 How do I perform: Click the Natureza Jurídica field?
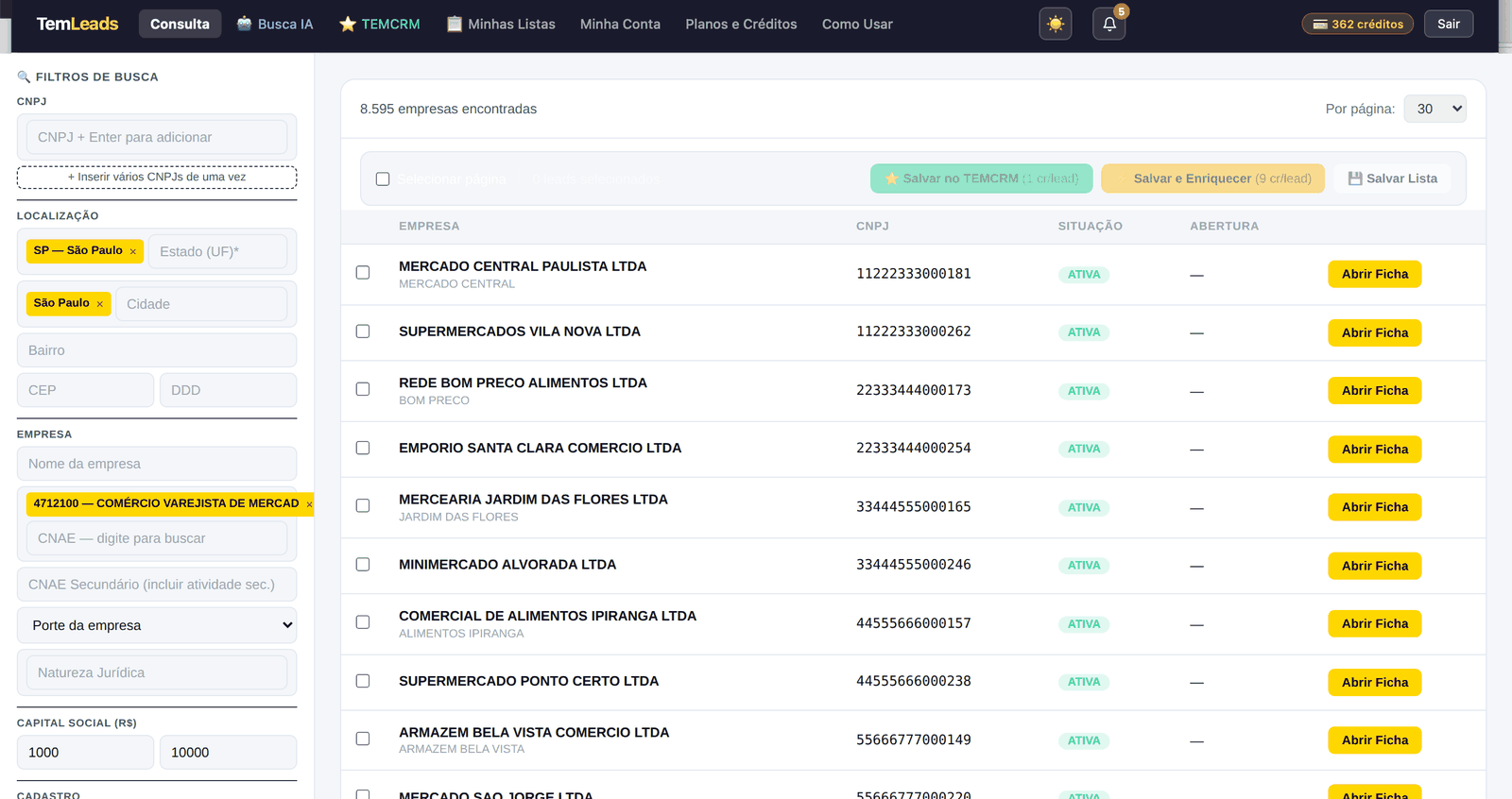pyautogui.click(x=157, y=672)
